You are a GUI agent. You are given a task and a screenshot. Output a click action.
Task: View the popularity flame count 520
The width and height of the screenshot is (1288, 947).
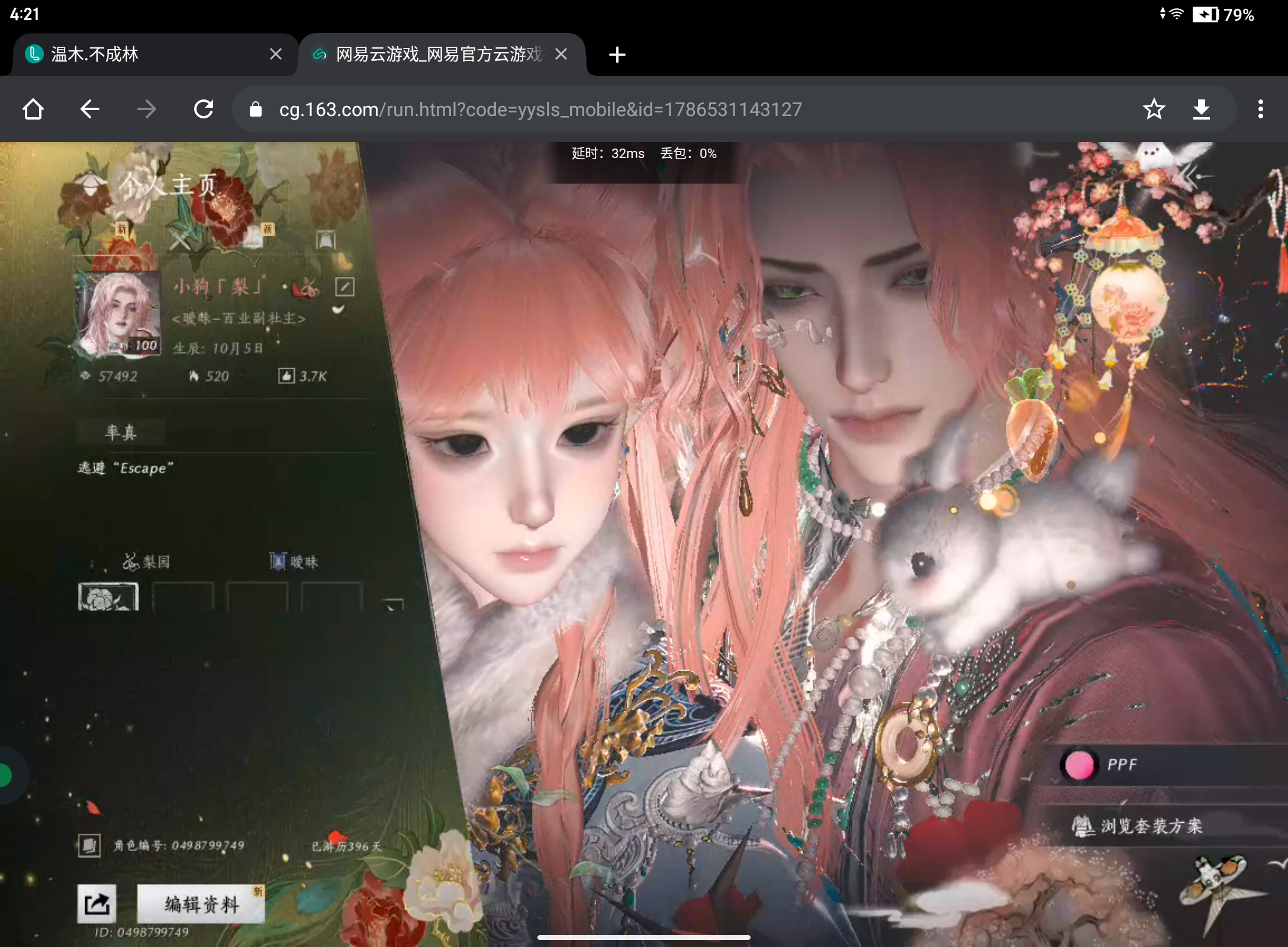coord(208,376)
